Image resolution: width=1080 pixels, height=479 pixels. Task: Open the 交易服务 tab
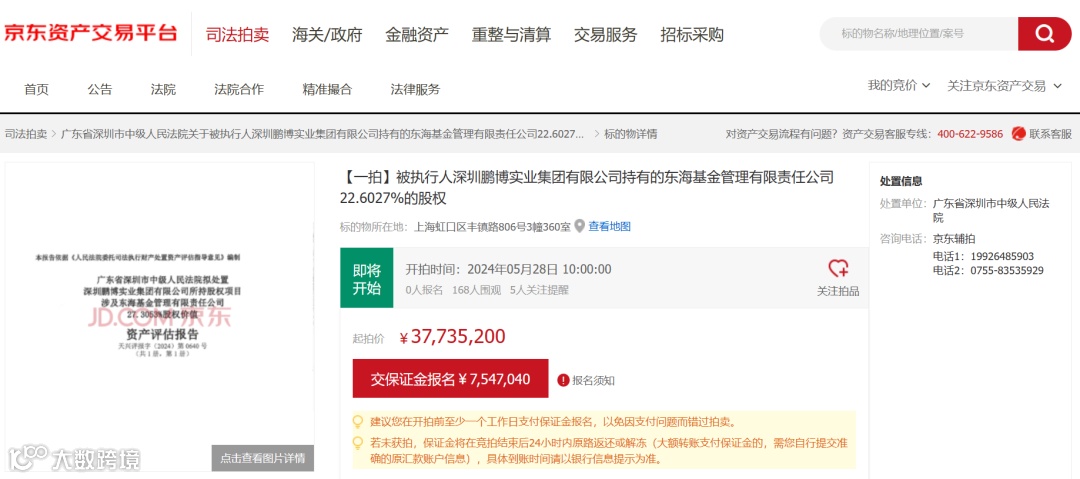(605, 34)
